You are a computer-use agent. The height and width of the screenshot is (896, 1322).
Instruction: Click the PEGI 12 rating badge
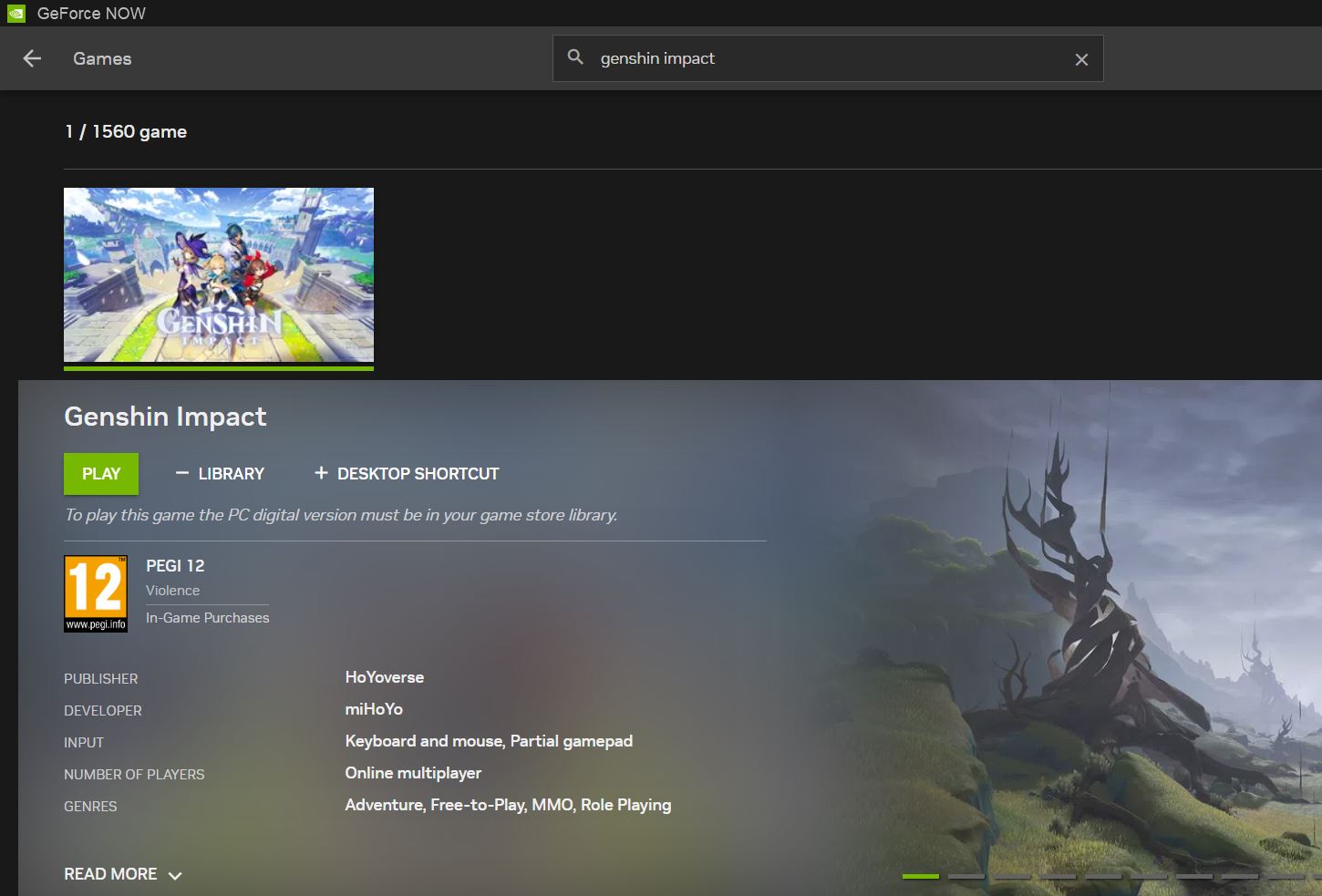(96, 593)
